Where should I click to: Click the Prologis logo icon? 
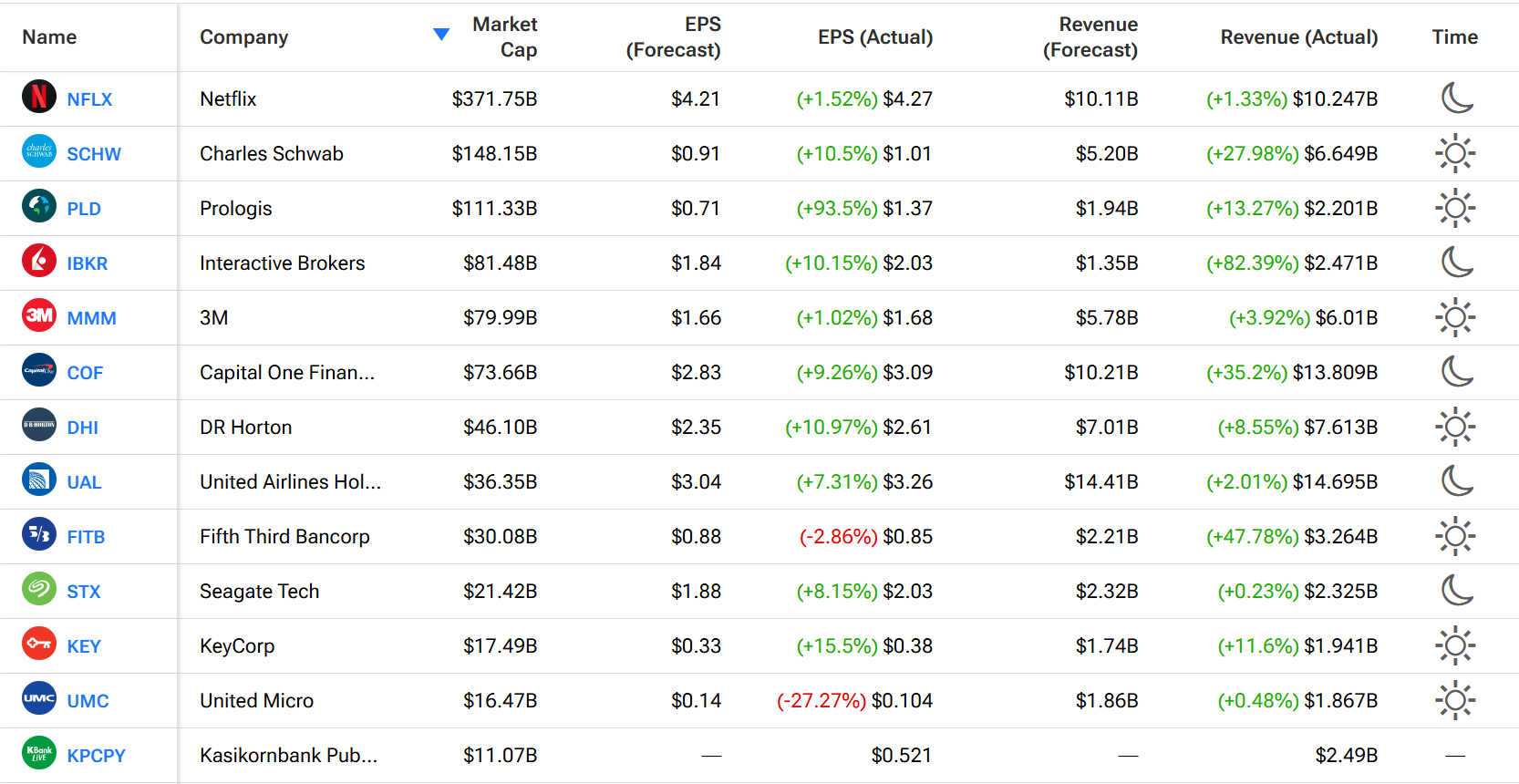tap(39, 206)
